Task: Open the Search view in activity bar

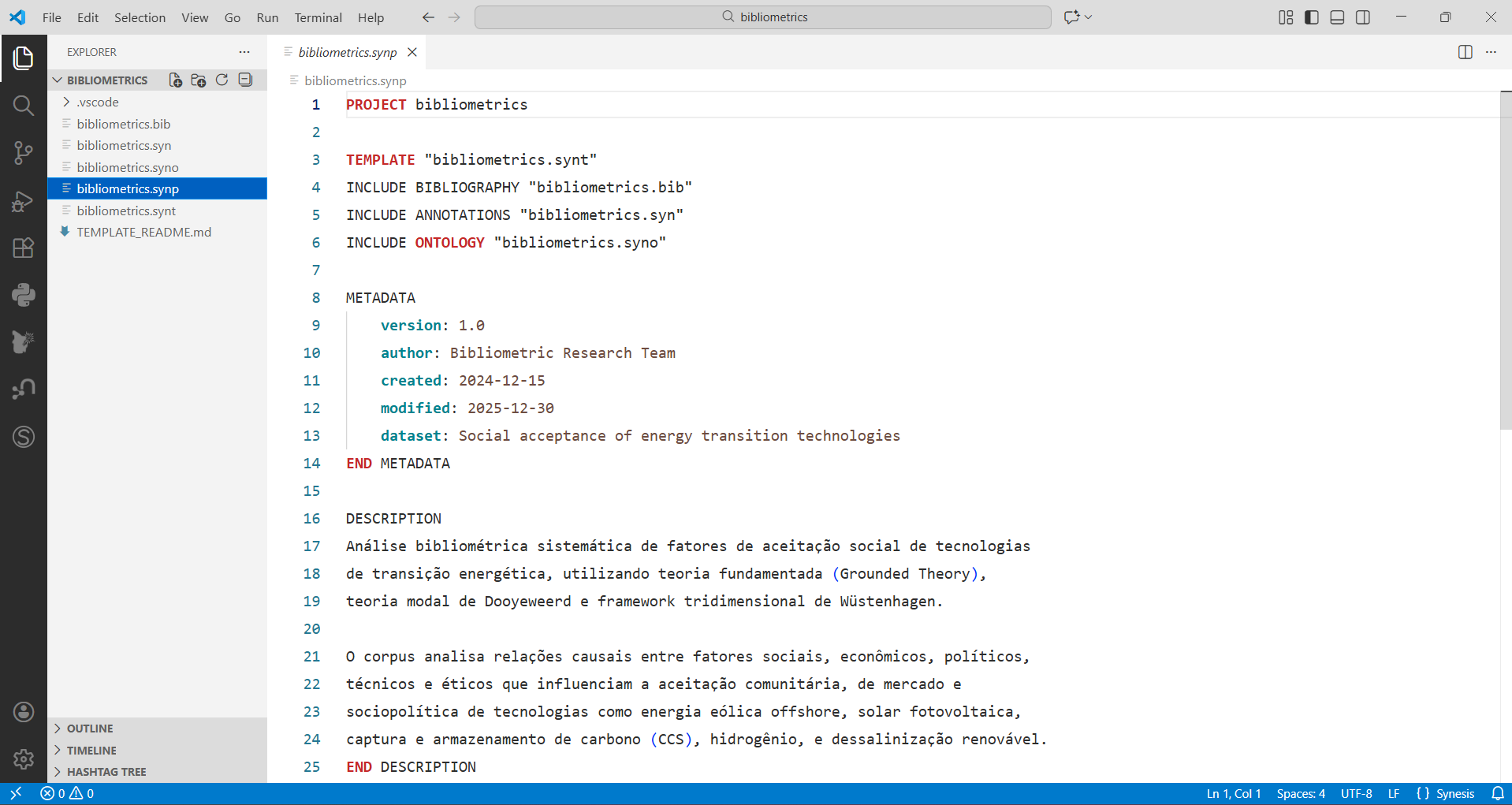Action: [24, 106]
